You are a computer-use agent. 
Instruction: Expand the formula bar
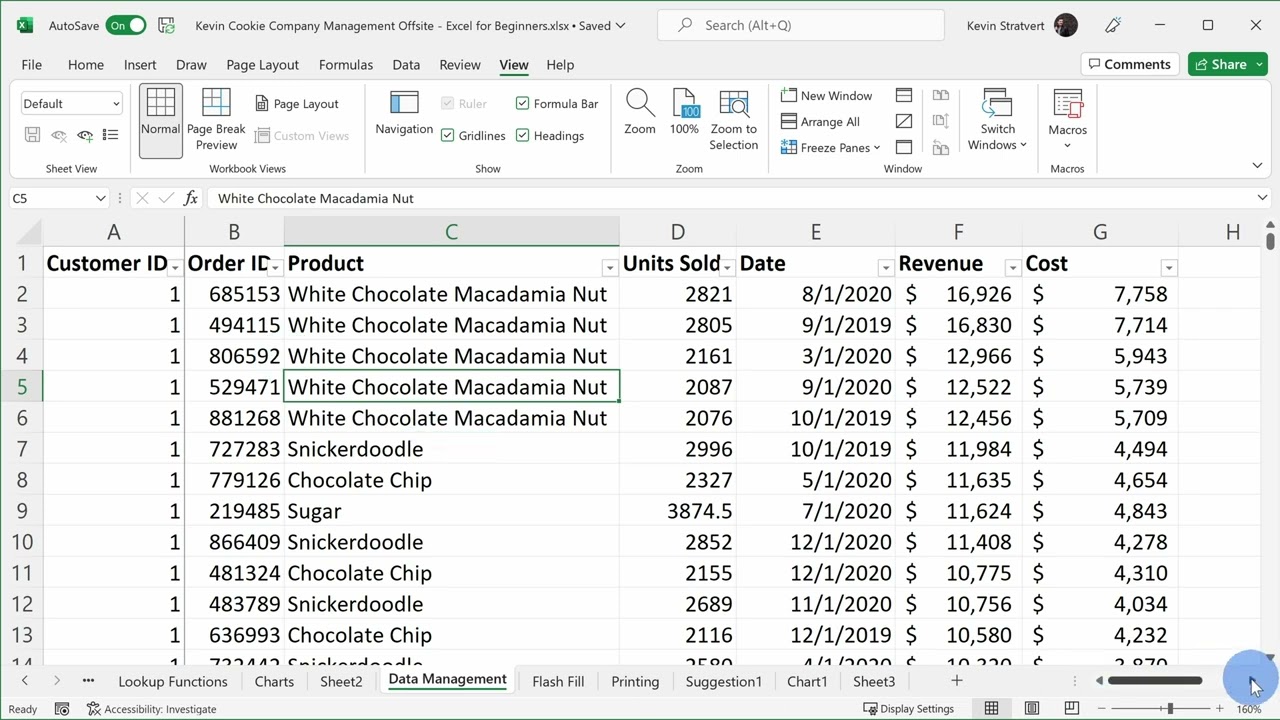coord(1262,198)
